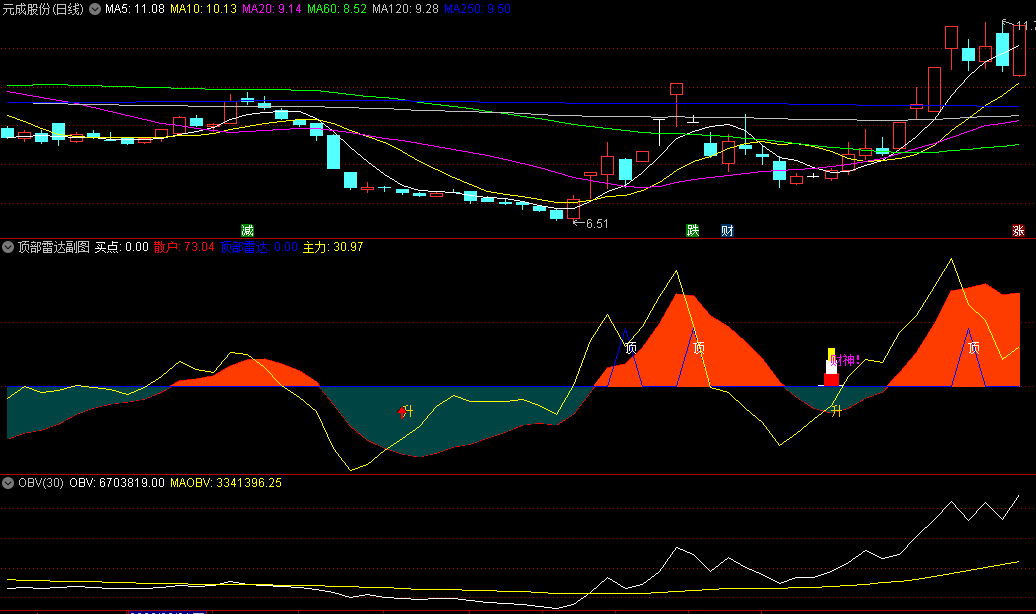
Task: Select the MA20: 9.14 legend value
Action: (x=272, y=9)
